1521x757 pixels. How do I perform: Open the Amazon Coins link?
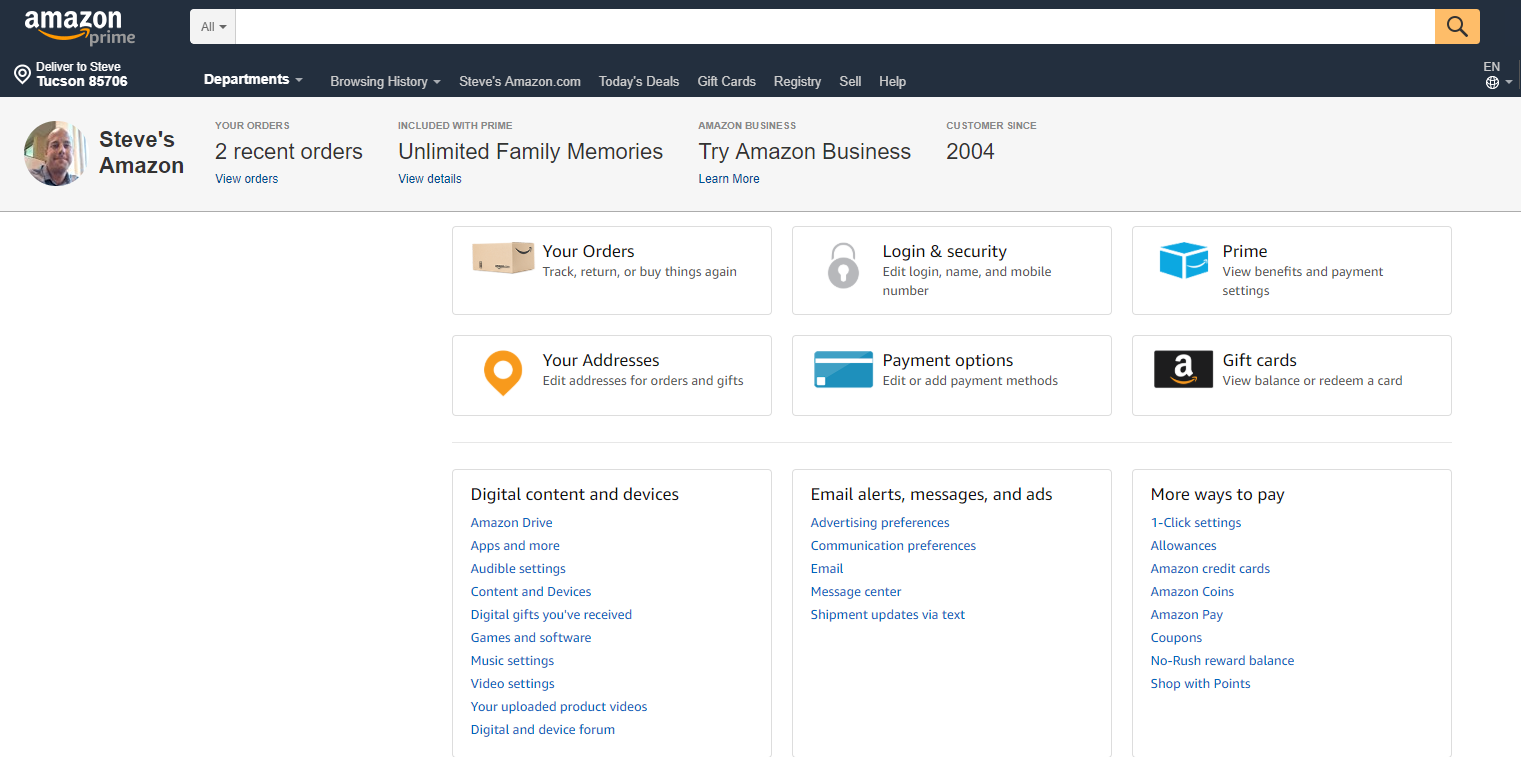point(1193,592)
